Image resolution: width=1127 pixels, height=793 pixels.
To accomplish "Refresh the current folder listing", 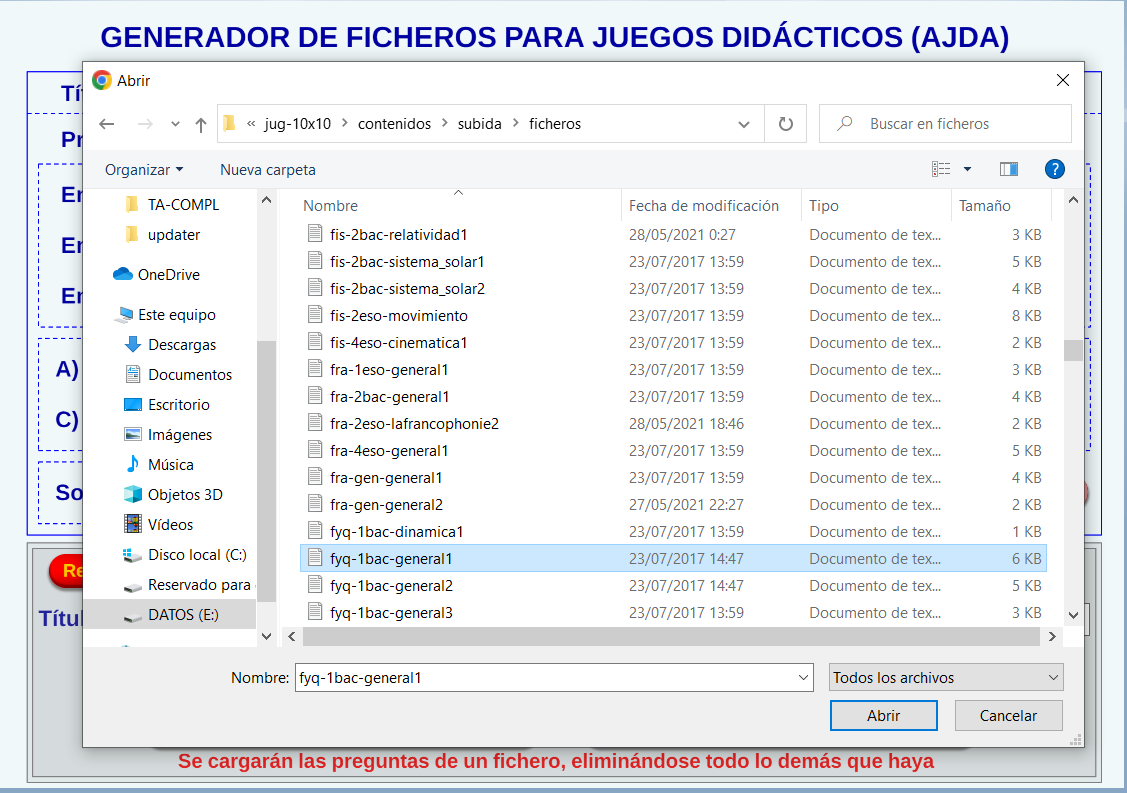I will click(x=786, y=124).
